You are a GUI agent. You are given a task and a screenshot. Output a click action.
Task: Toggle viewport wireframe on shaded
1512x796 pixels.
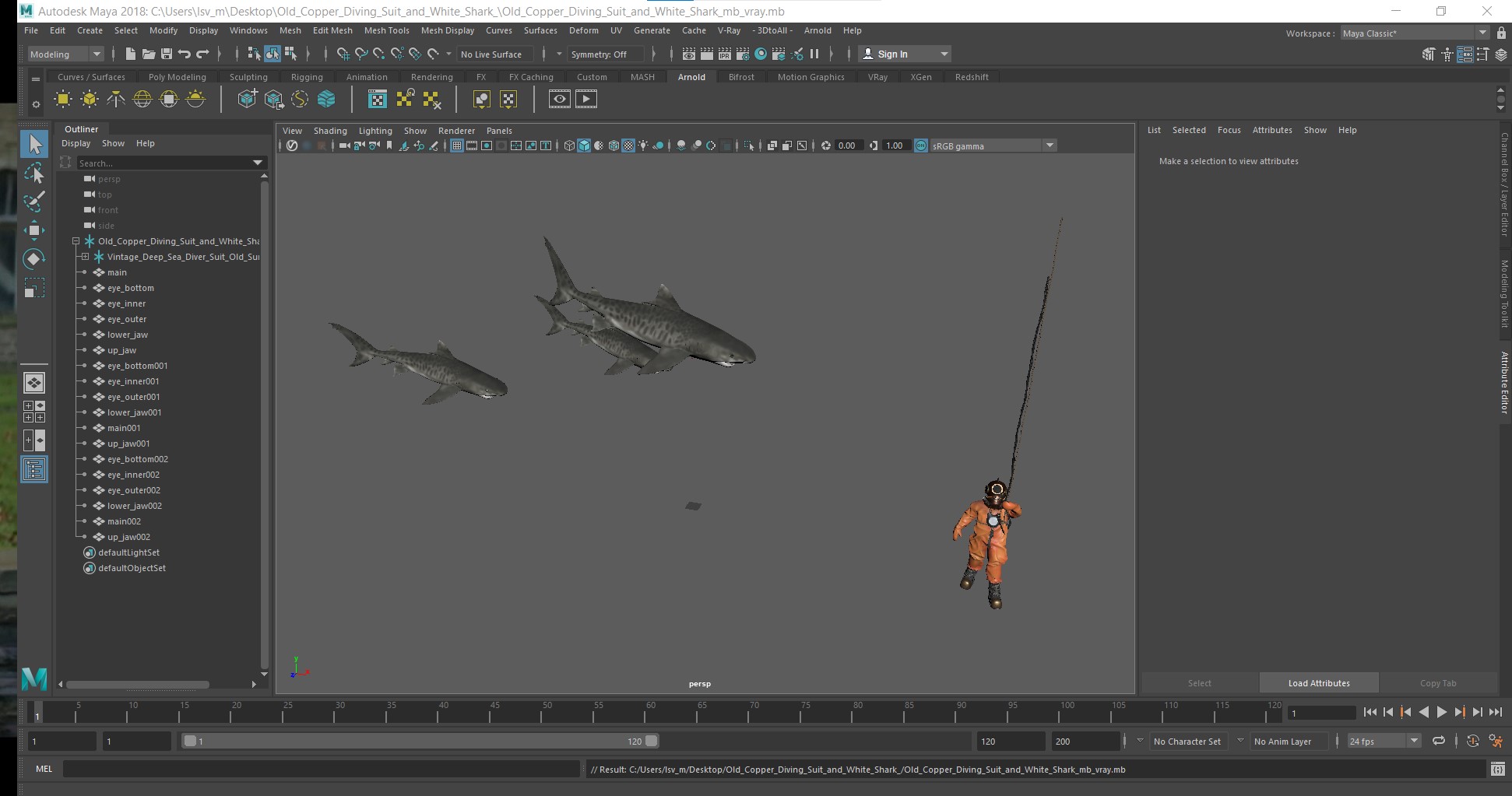tap(614, 146)
